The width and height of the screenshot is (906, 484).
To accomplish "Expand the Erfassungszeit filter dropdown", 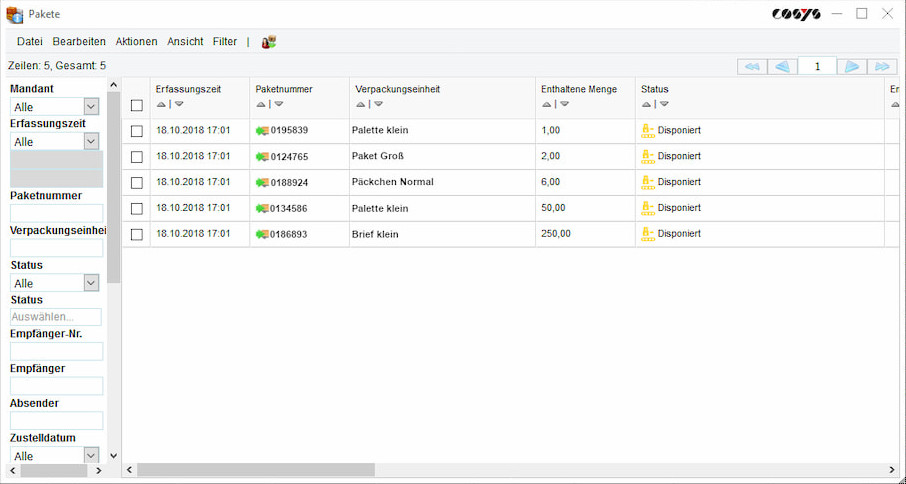I will pyautogui.click(x=91, y=142).
